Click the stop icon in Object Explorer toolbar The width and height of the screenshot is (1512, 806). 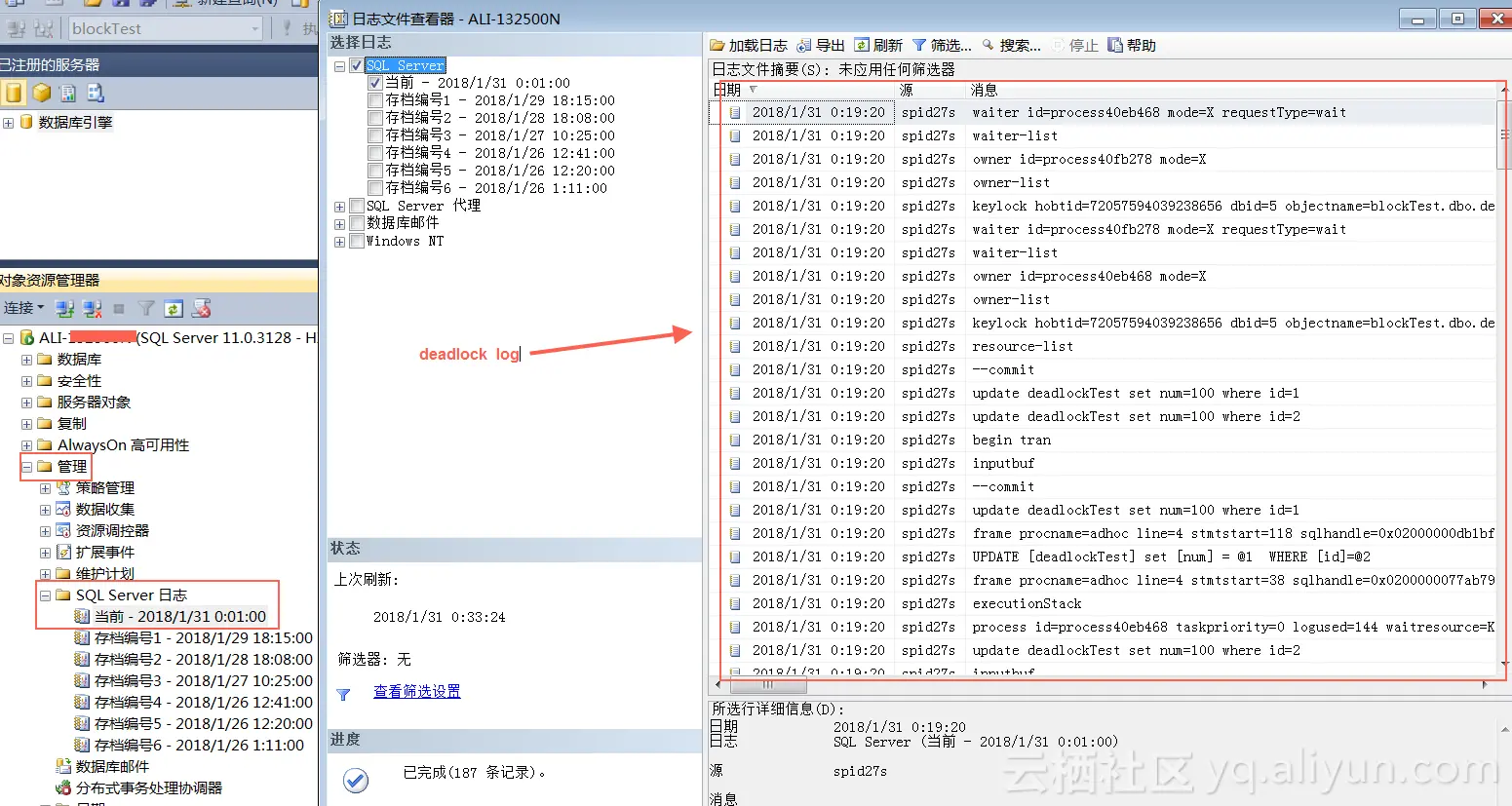(x=119, y=309)
